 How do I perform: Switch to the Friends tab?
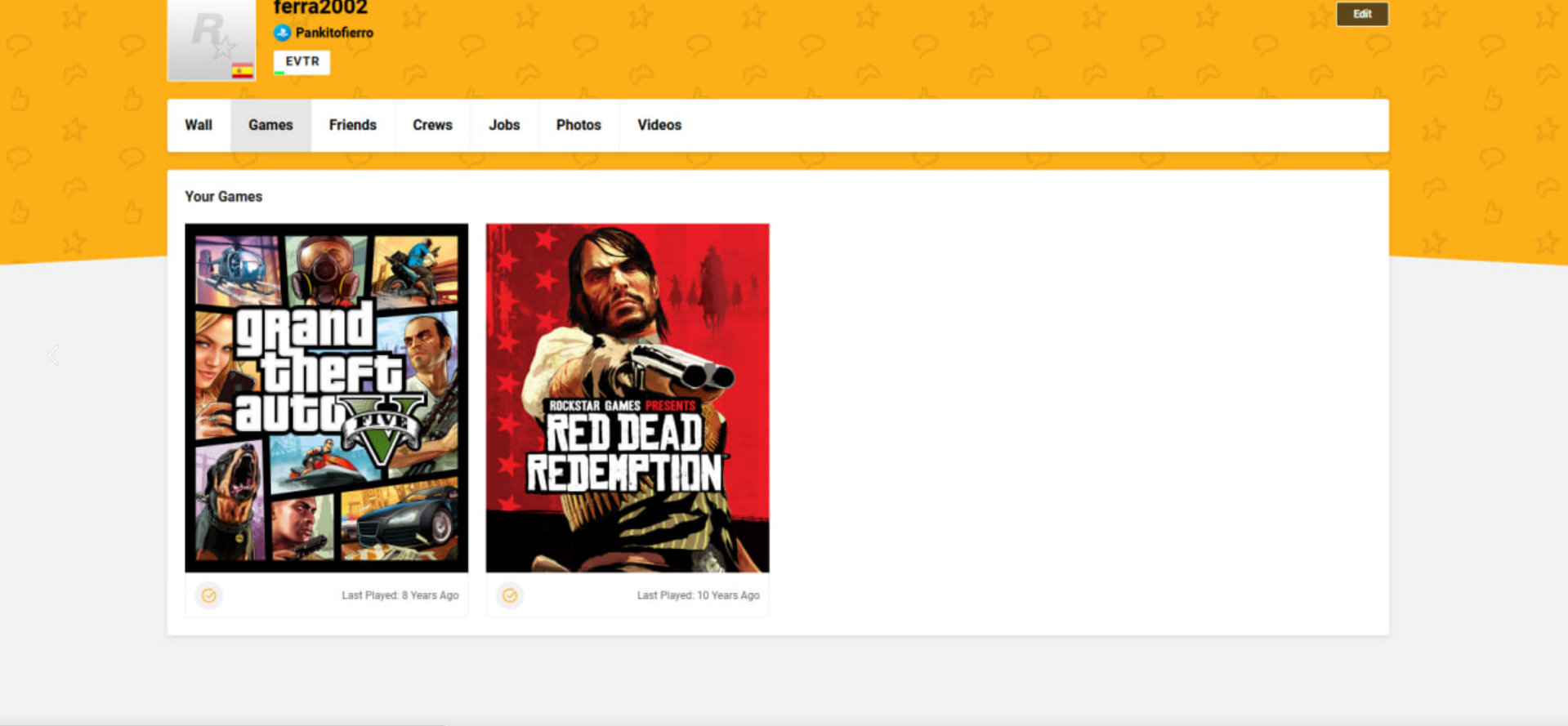coord(353,125)
